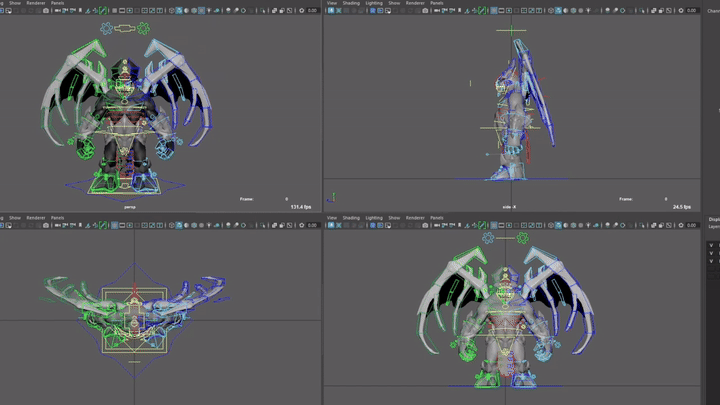Open Shading menu in front view panel
Screen dimensions: 720x405
[351, 218]
